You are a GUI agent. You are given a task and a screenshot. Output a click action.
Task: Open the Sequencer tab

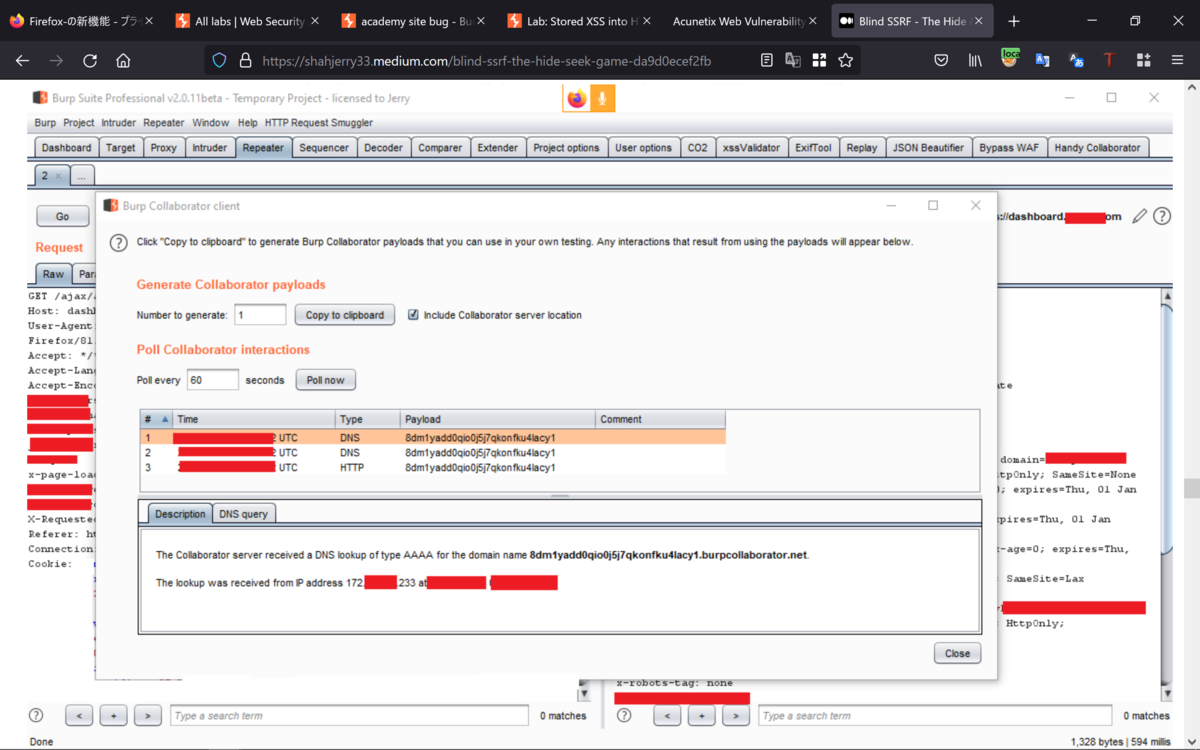pos(324,148)
